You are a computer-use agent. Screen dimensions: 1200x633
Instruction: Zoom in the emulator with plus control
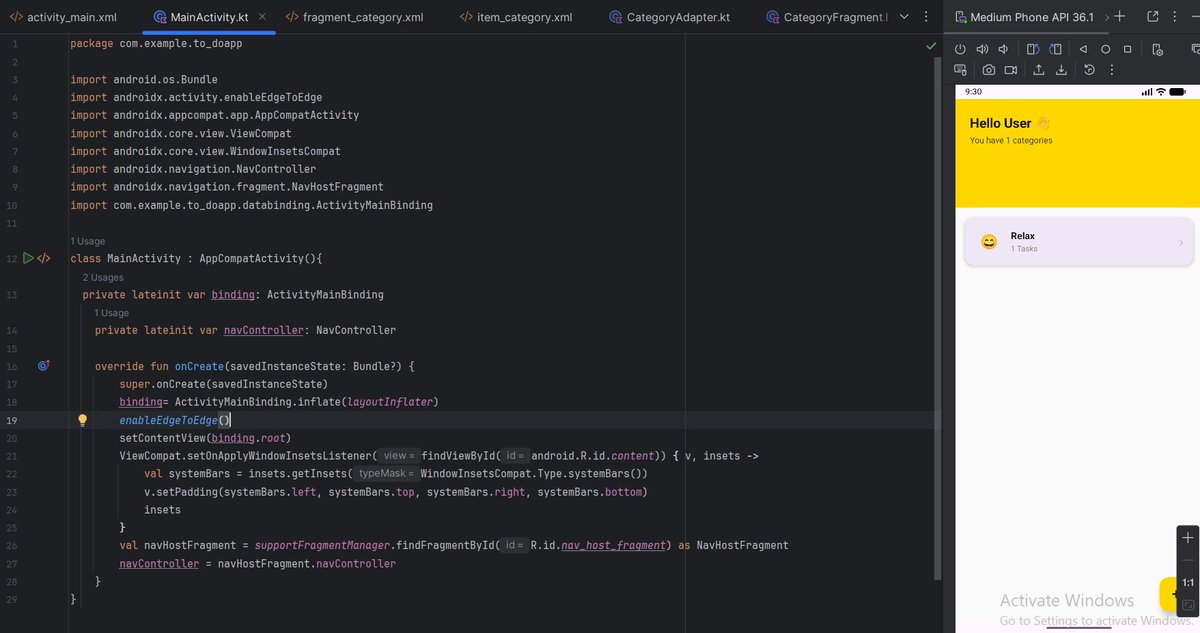[x=1188, y=538]
